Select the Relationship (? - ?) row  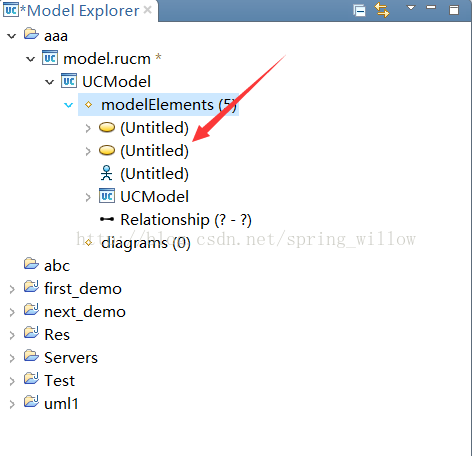(186, 220)
